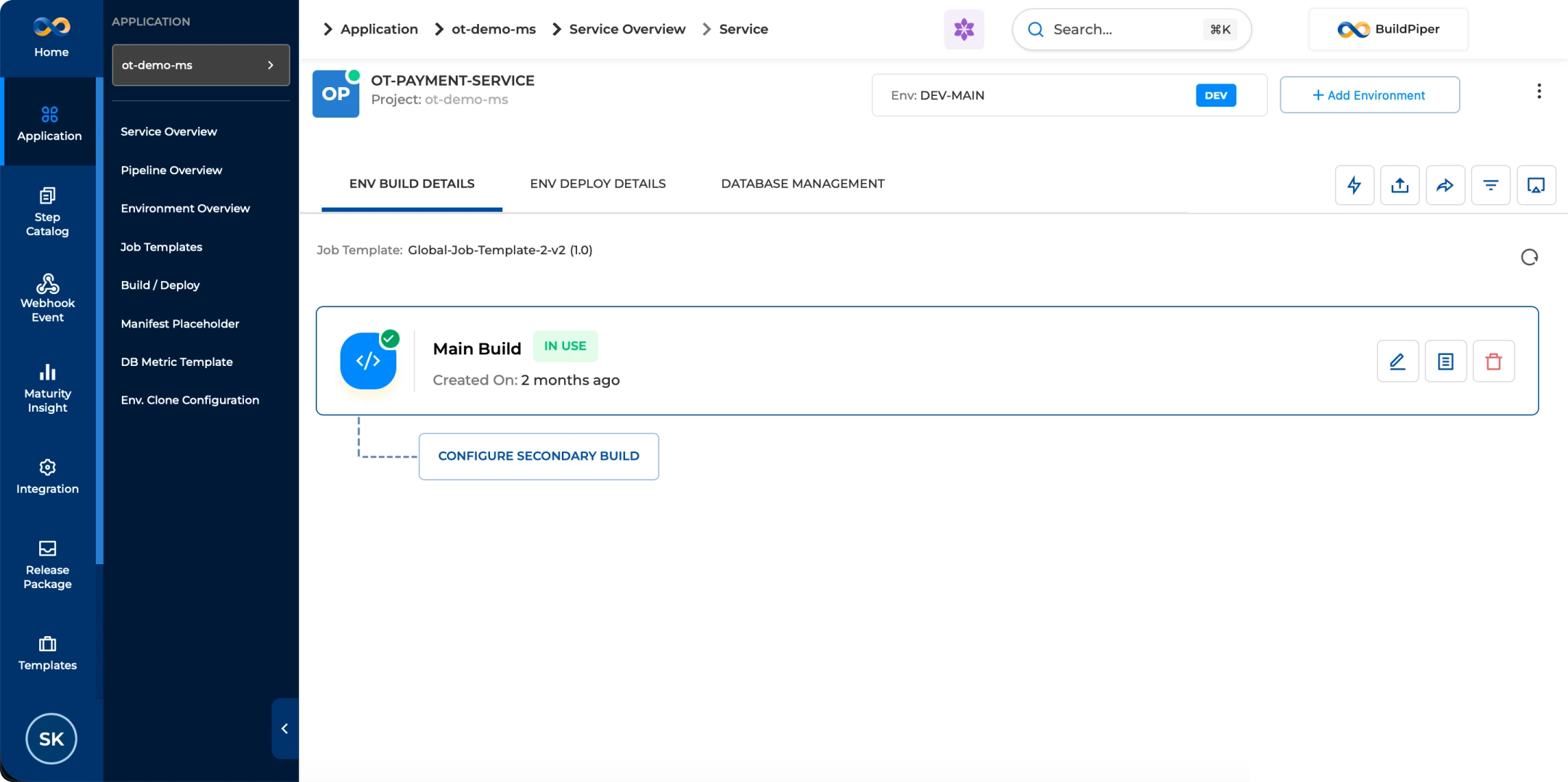Click the BuildPiper brand button
Viewport: 1568px width, 782px height.
pos(1388,29)
